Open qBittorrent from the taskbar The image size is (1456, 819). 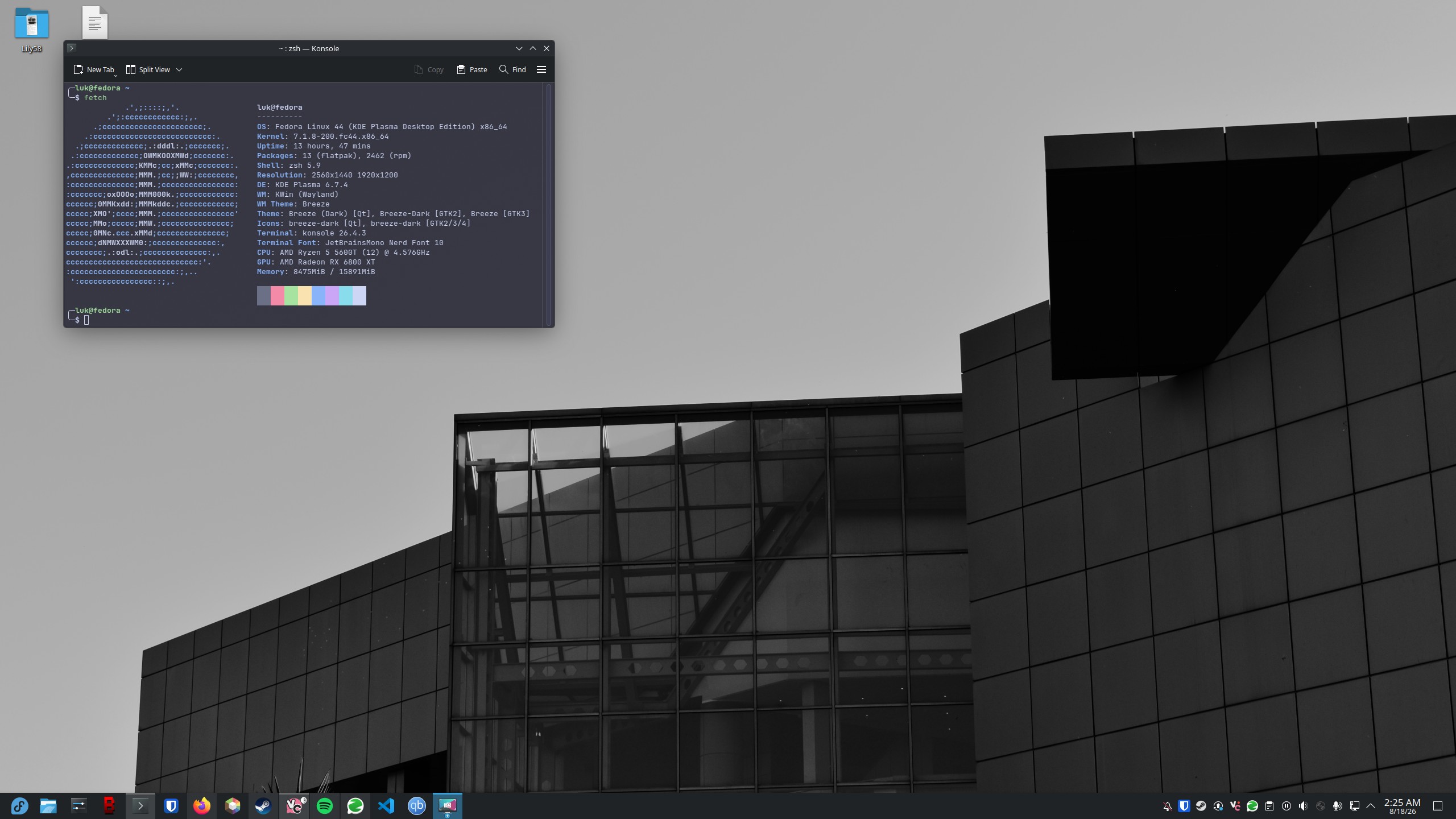416,806
